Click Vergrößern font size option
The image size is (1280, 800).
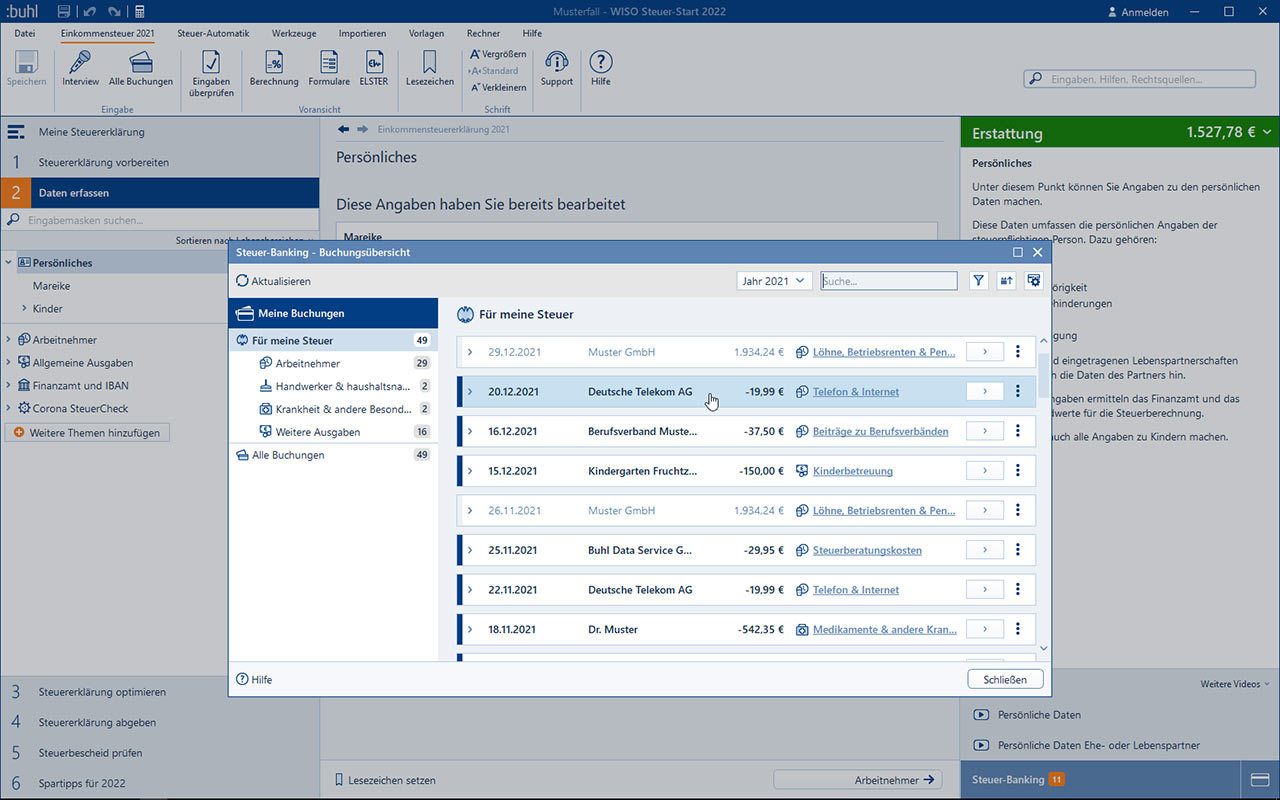pos(498,54)
